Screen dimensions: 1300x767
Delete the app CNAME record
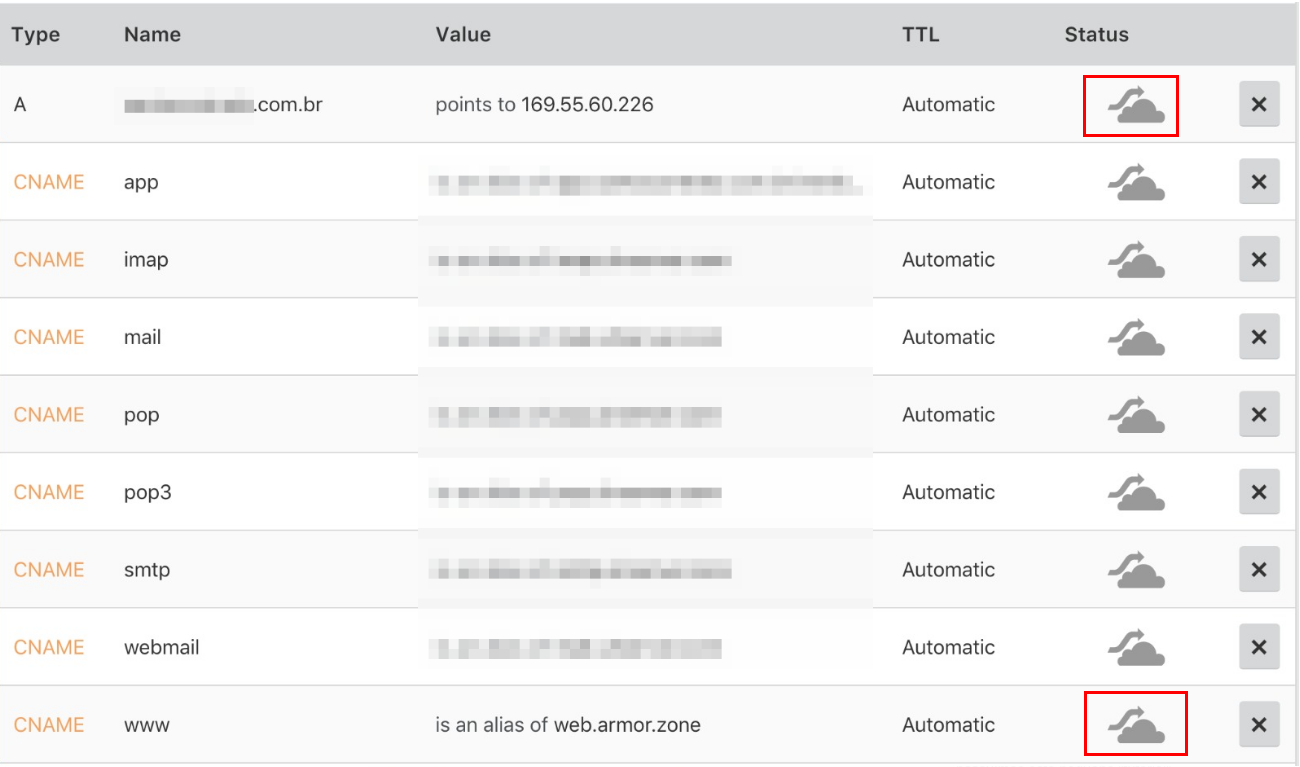[x=1259, y=182]
